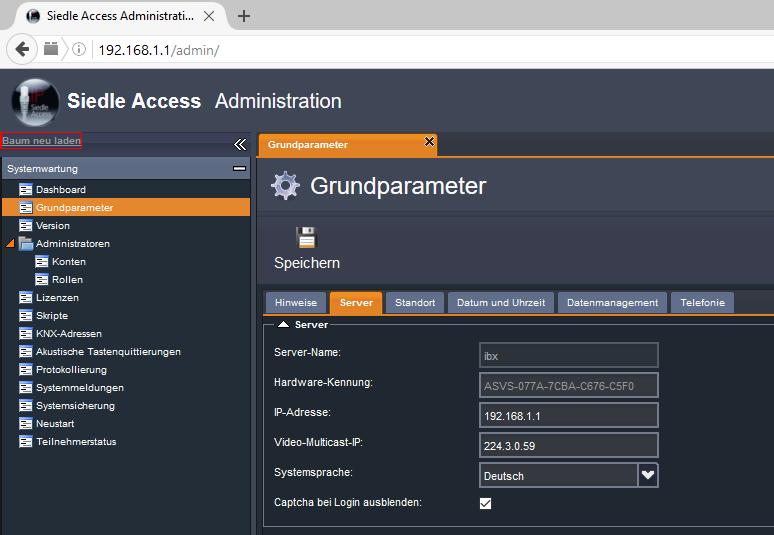Click the site info icon in the address bar

79,49
